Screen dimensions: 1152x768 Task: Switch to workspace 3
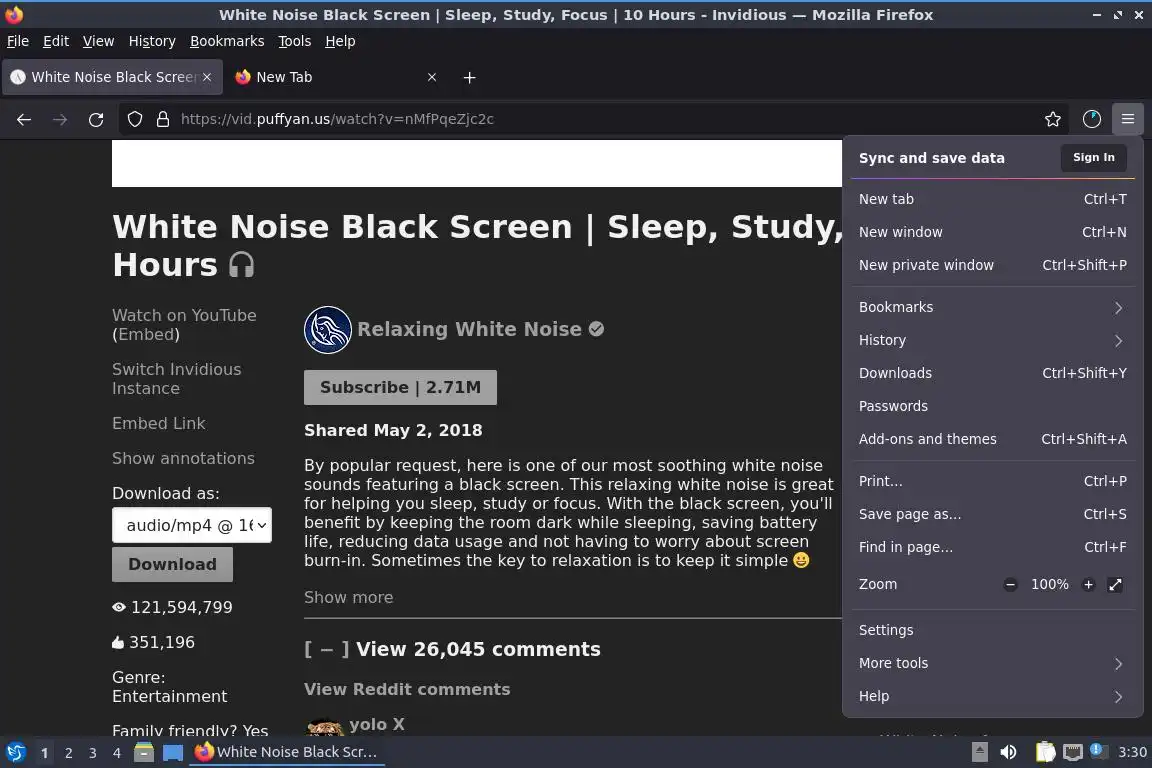pyautogui.click(x=93, y=753)
